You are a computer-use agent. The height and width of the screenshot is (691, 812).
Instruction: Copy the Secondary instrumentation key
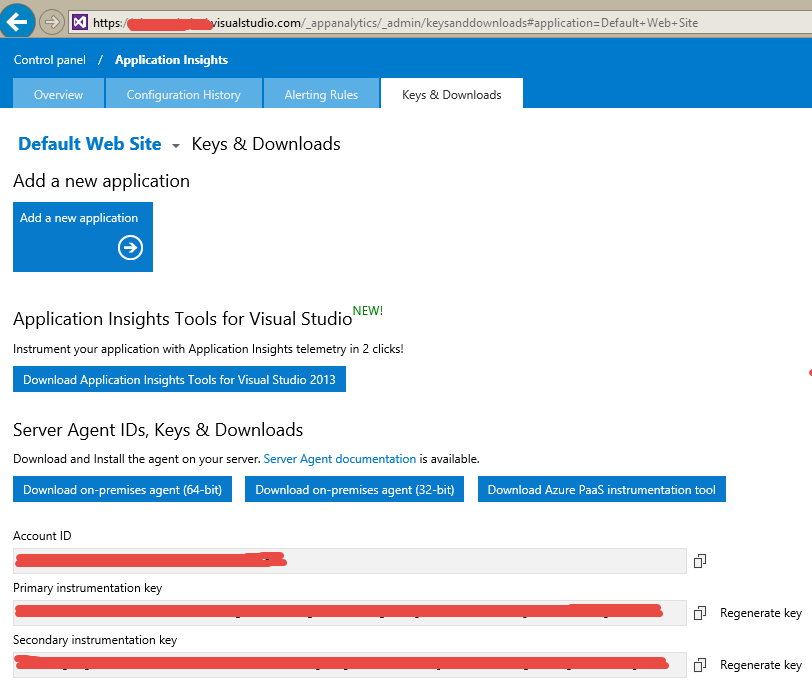[700, 665]
